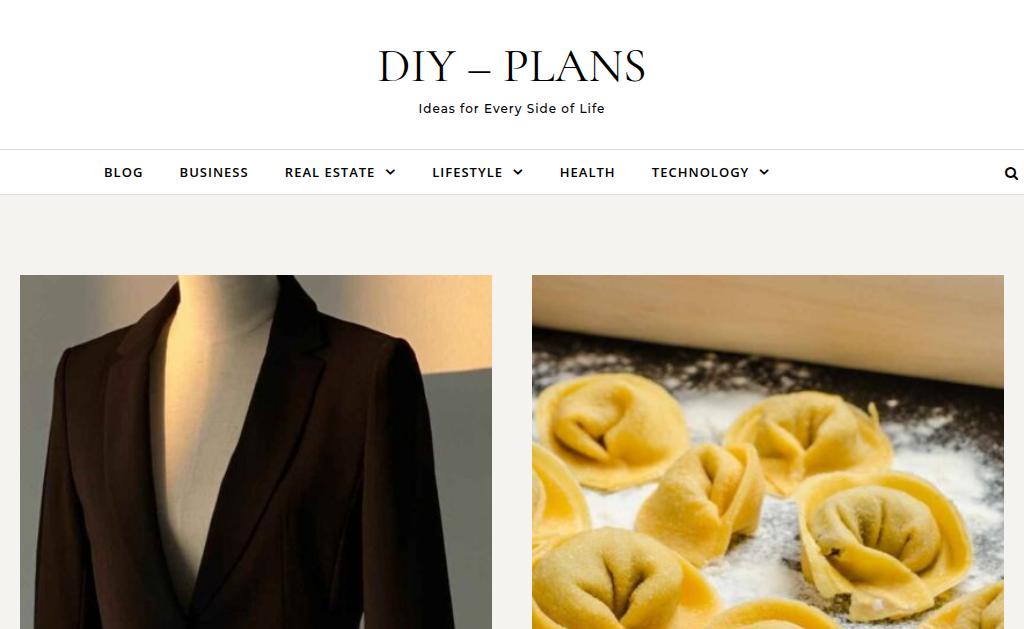The image size is (1024, 629).
Task: Open the Health category page
Action: [587, 172]
